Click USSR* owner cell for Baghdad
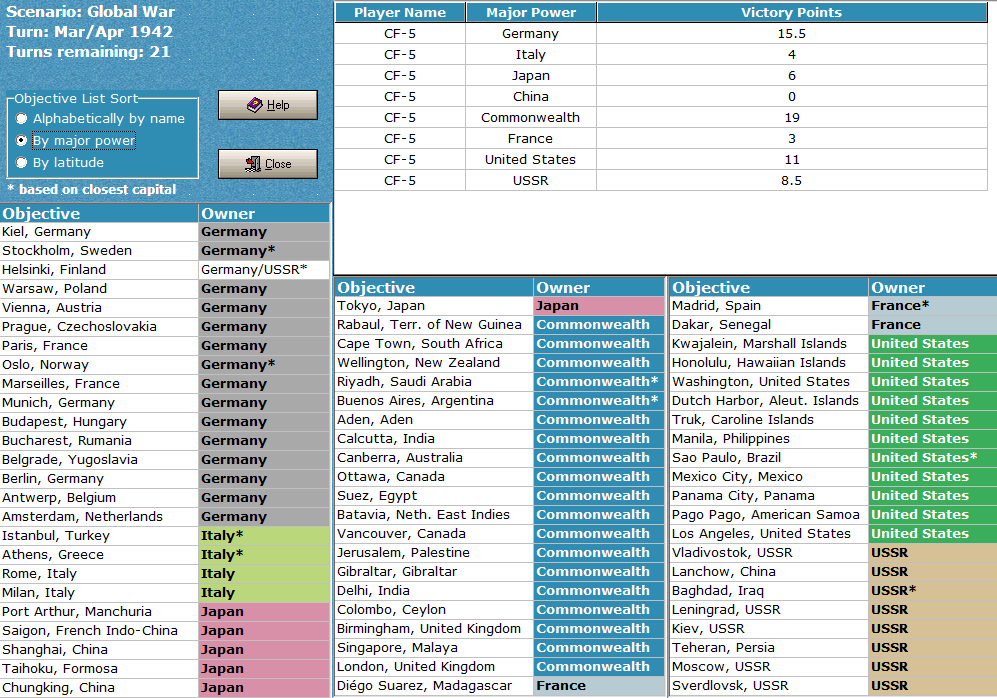 click(933, 591)
